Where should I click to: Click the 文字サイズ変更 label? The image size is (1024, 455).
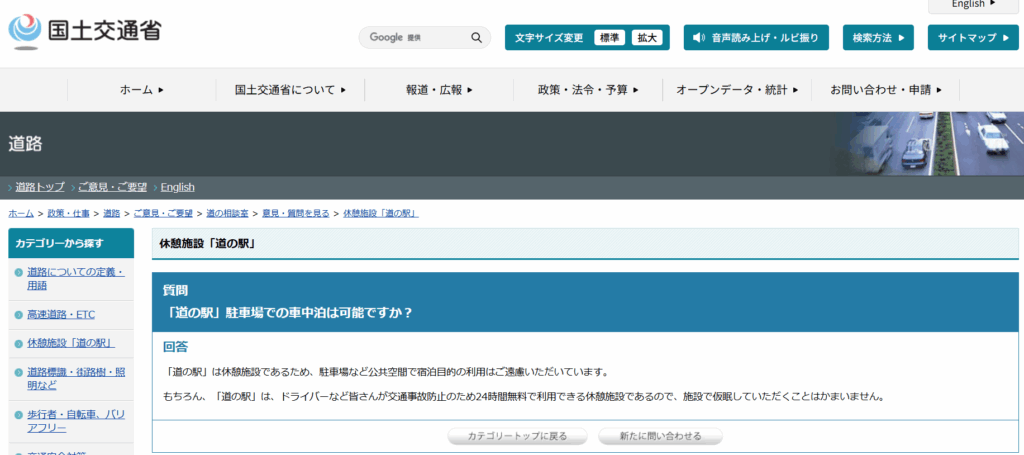click(x=549, y=37)
